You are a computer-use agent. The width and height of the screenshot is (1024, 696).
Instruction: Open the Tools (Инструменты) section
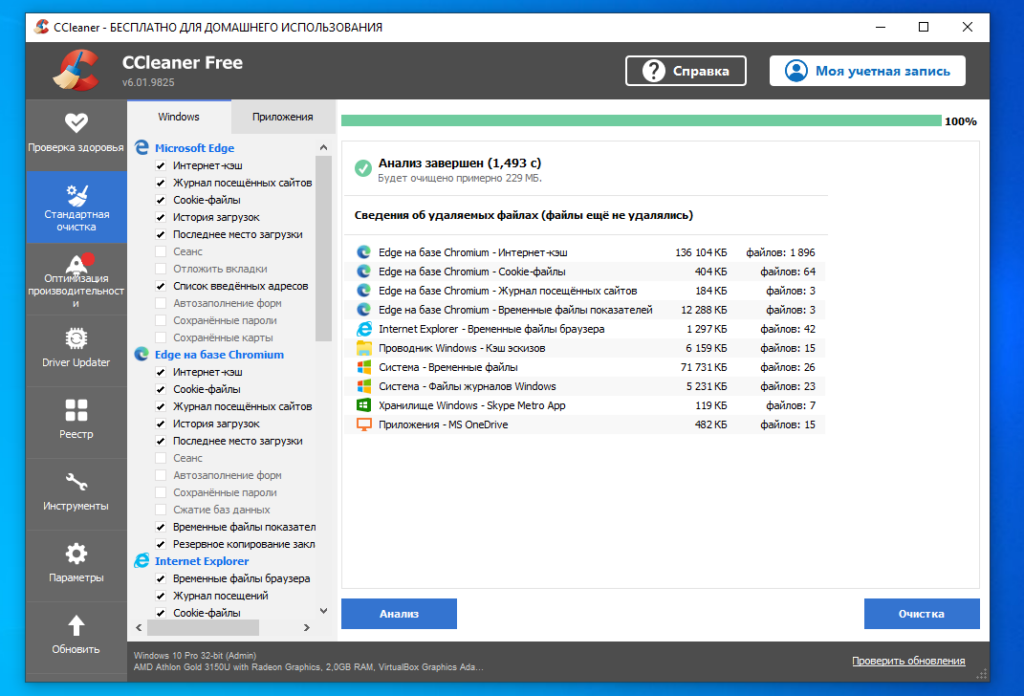(x=76, y=494)
